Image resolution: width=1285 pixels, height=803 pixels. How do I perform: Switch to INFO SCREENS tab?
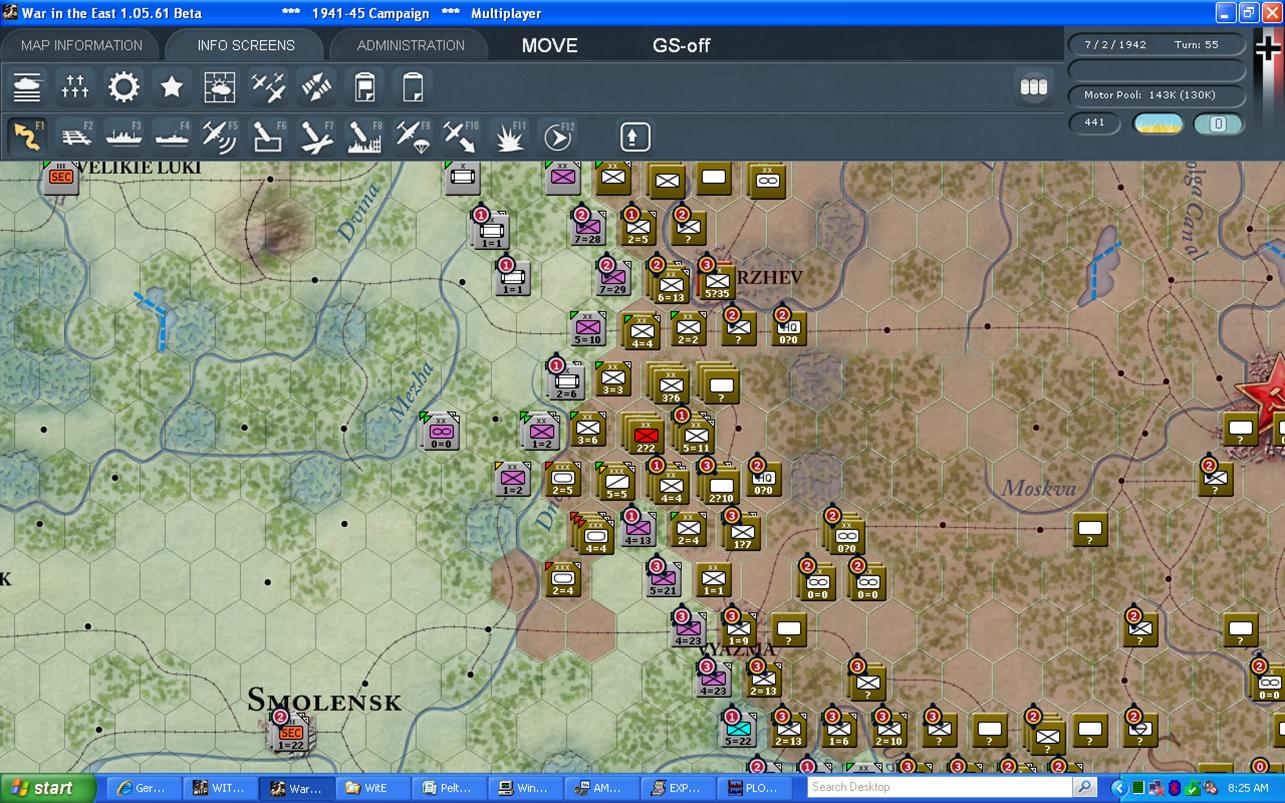(x=246, y=45)
